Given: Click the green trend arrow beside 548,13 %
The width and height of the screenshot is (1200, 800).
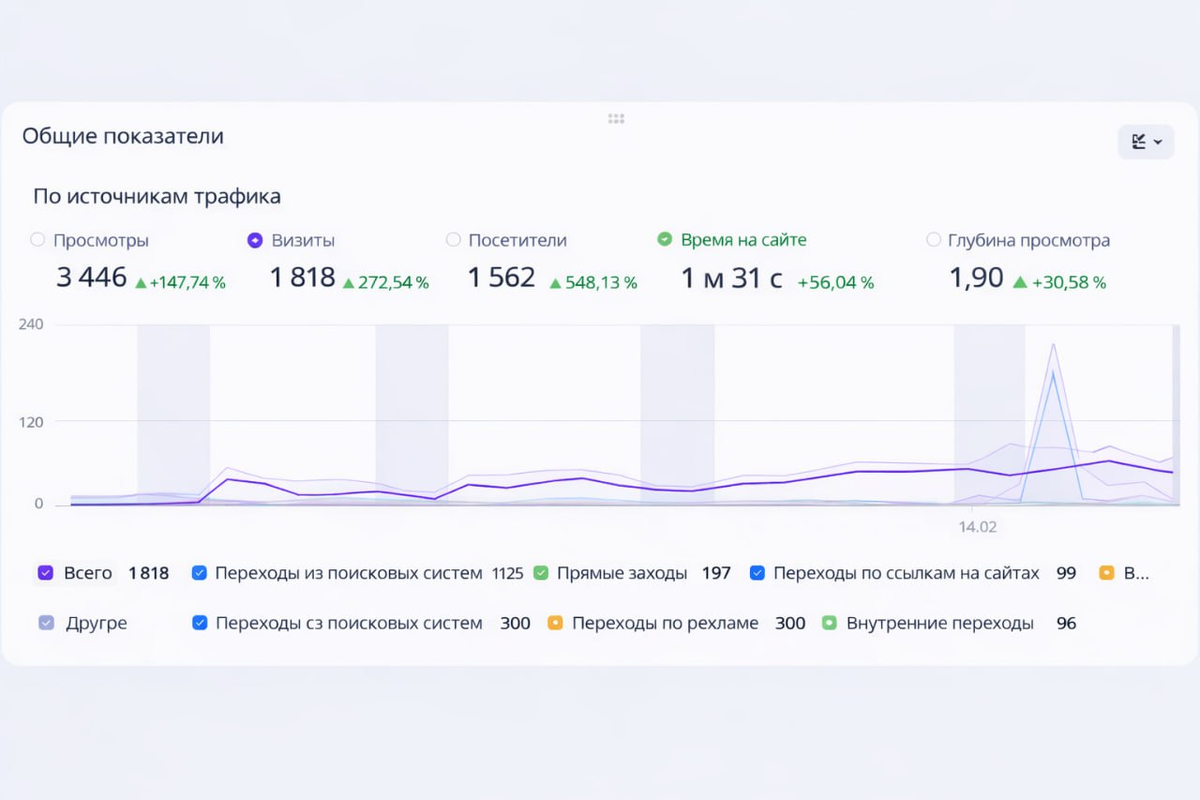Looking at the screenshot, I should coord(556,282).
